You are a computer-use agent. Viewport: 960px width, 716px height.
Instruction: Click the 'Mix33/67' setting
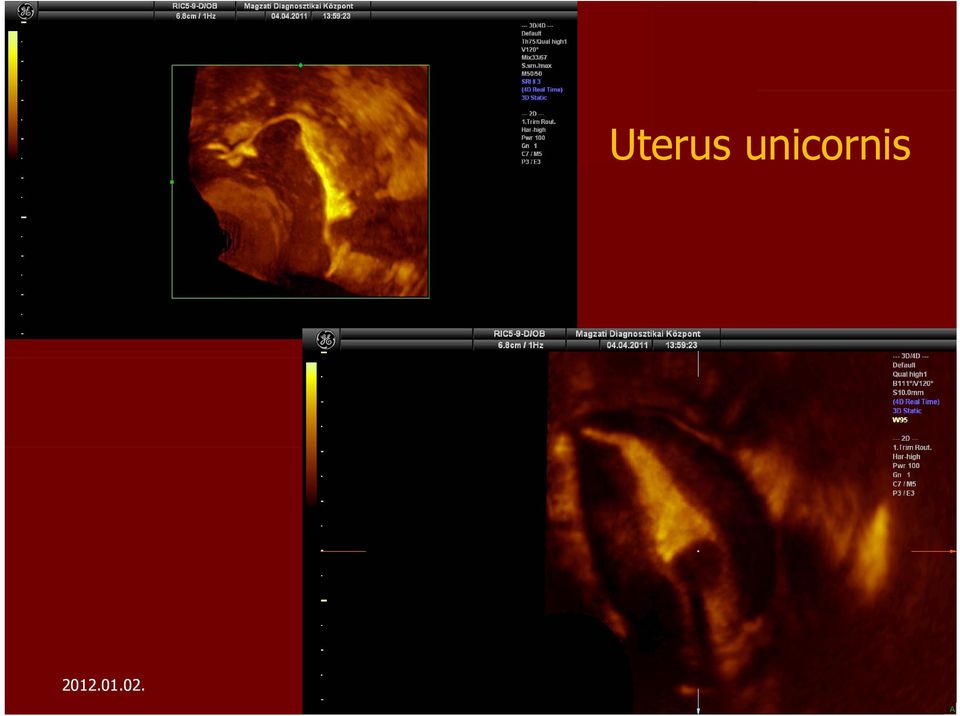click(534, 58)
